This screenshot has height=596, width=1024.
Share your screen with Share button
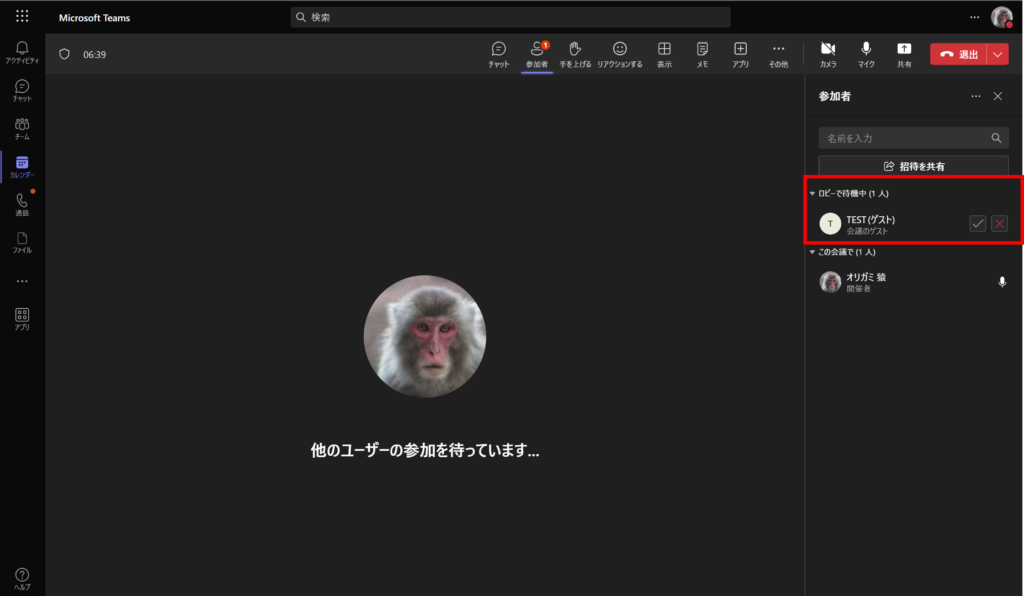(x=904, y=54)
